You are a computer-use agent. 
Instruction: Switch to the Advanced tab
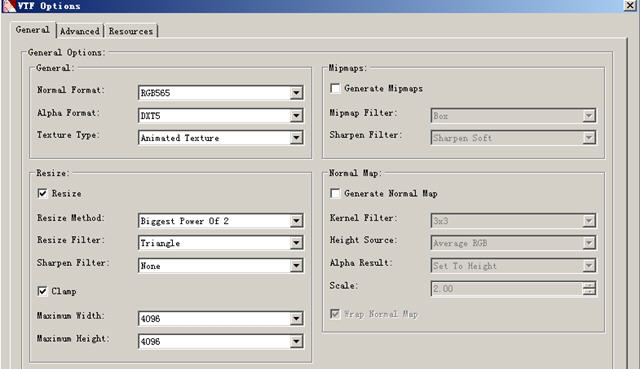[80, 31]
